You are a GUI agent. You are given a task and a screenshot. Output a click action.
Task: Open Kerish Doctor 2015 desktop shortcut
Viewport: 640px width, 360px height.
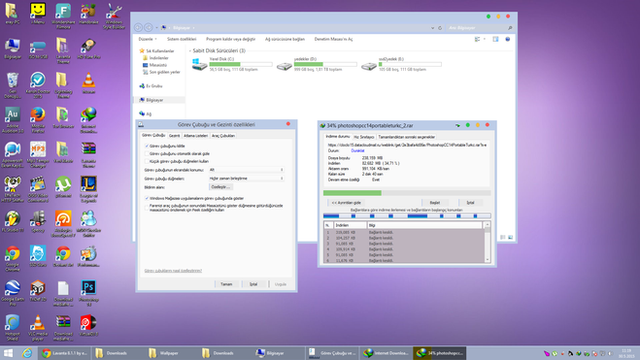click(x=38, y=85)
